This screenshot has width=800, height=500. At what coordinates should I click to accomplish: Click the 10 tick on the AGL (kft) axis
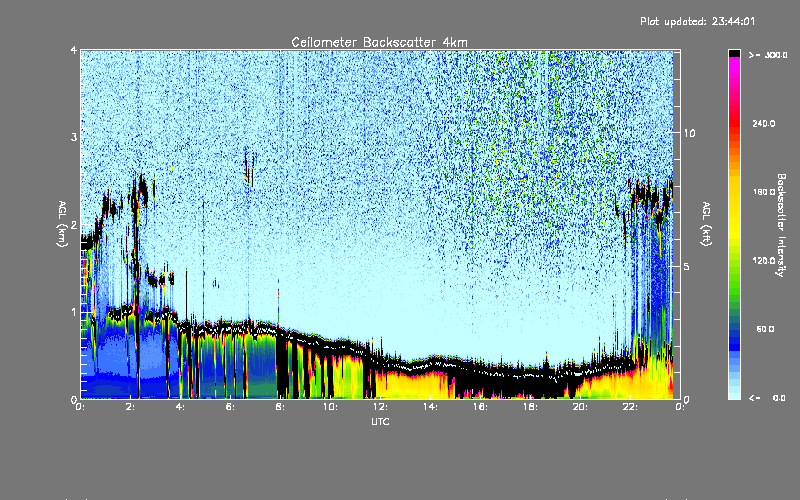pyautogui.click(x=689, y=133)
